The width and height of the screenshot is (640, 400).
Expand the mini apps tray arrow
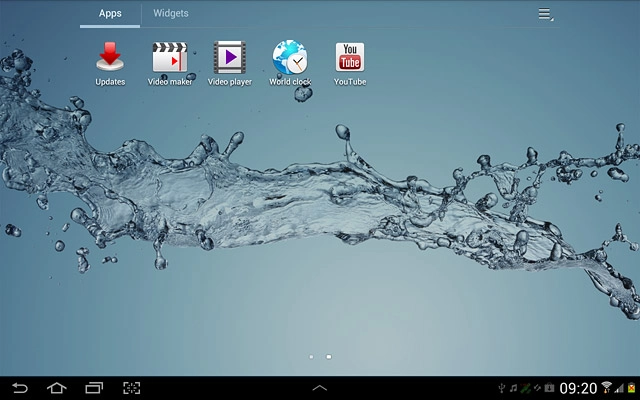click(x=320, y=388)
